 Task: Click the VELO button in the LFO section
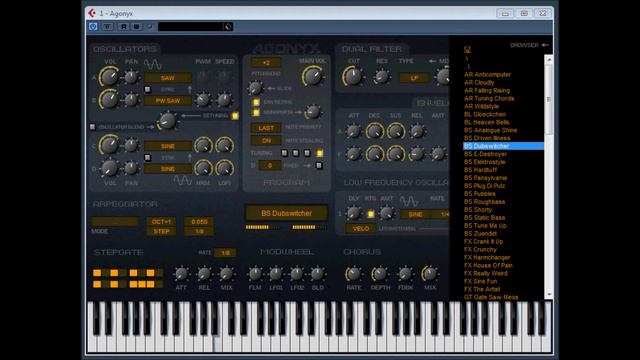[x=361, y=229]
